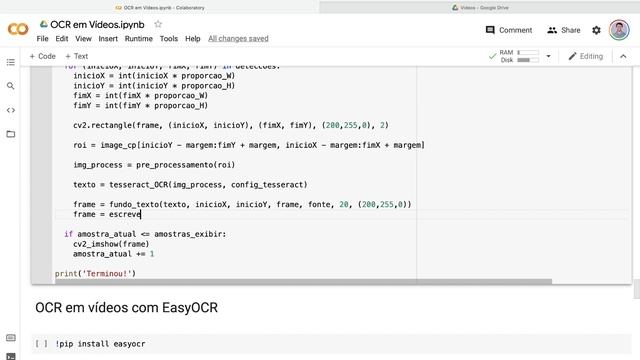
Task: Click the texto = tesseract_OCR line
Action: pyautogui.click(x=190, y=184)
